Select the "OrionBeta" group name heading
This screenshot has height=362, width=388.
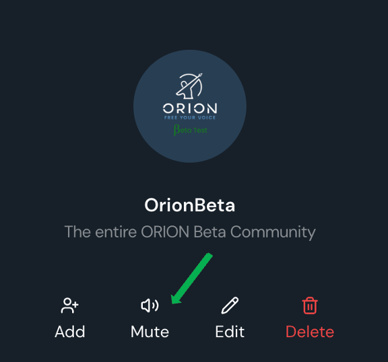(190, 205)
